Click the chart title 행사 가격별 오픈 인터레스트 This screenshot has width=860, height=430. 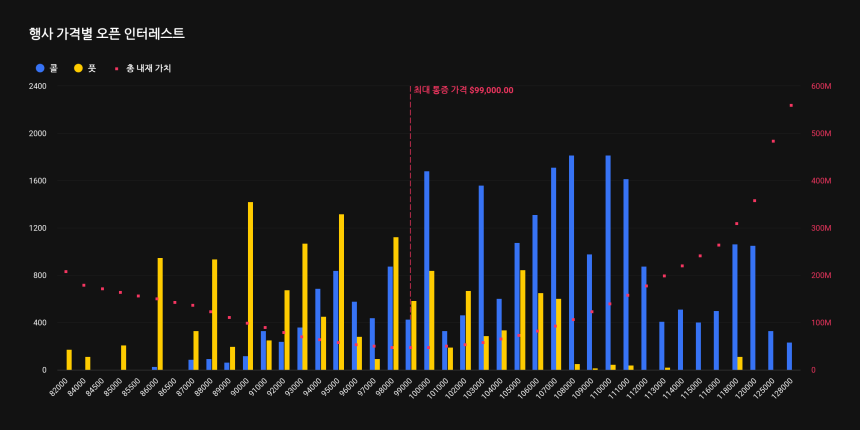coord(107,33)
